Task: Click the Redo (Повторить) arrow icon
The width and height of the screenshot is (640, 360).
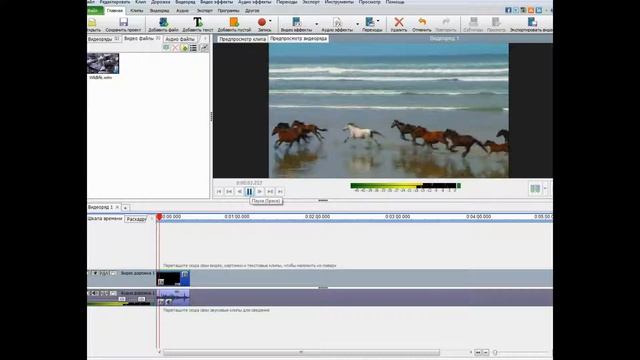Action: (x=446, y=22)
